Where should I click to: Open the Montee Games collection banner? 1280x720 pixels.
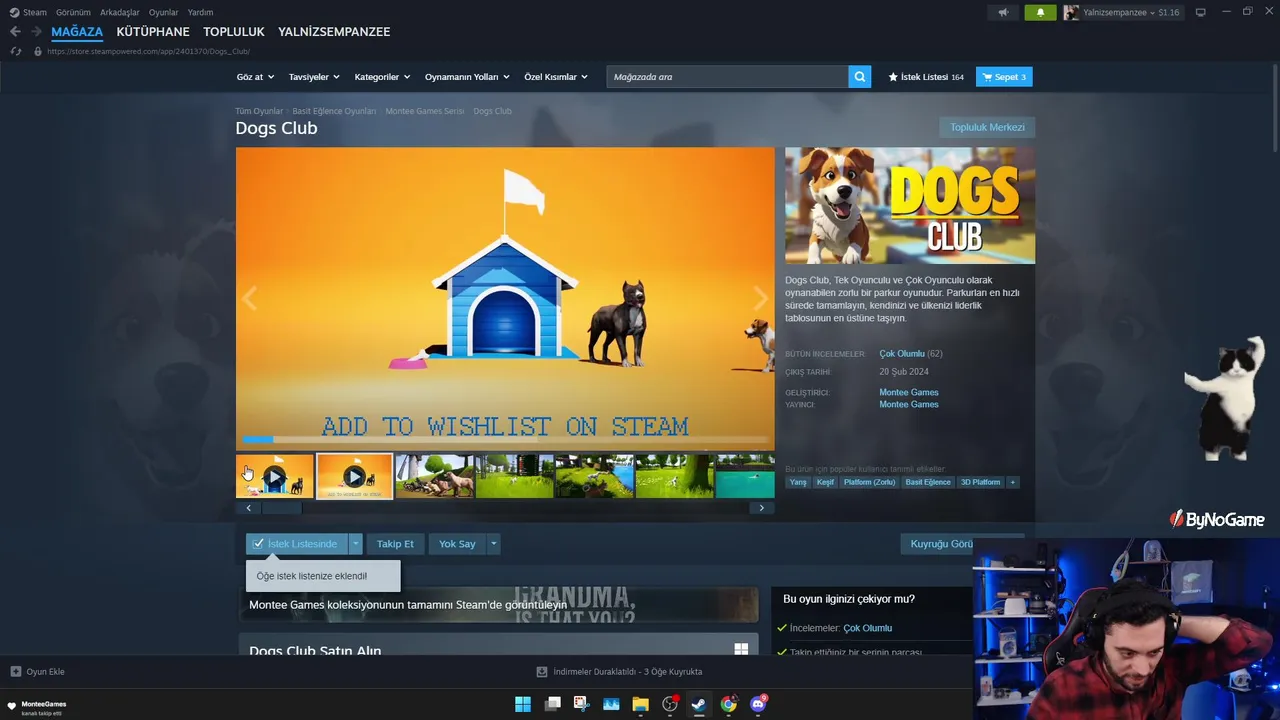coord(498,604)
